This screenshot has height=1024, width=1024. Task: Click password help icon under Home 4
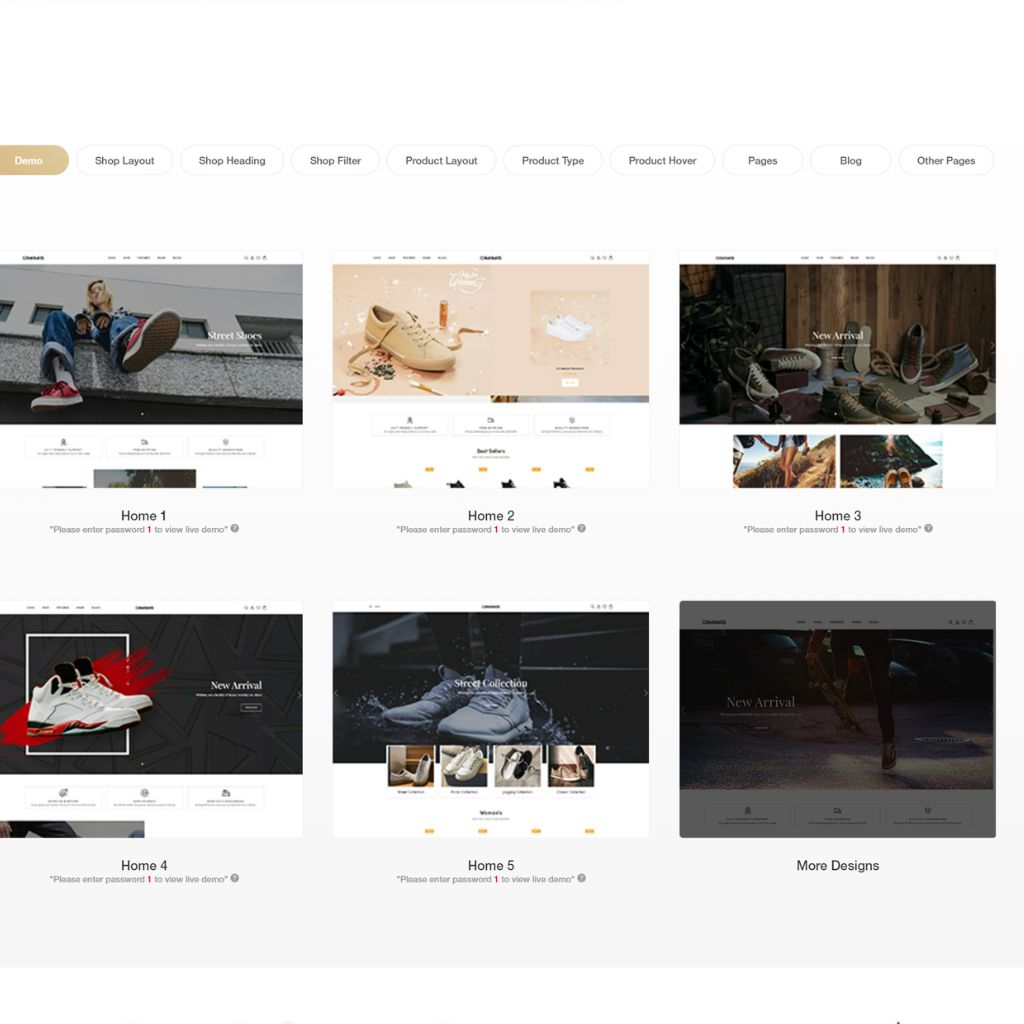[234, 878]
